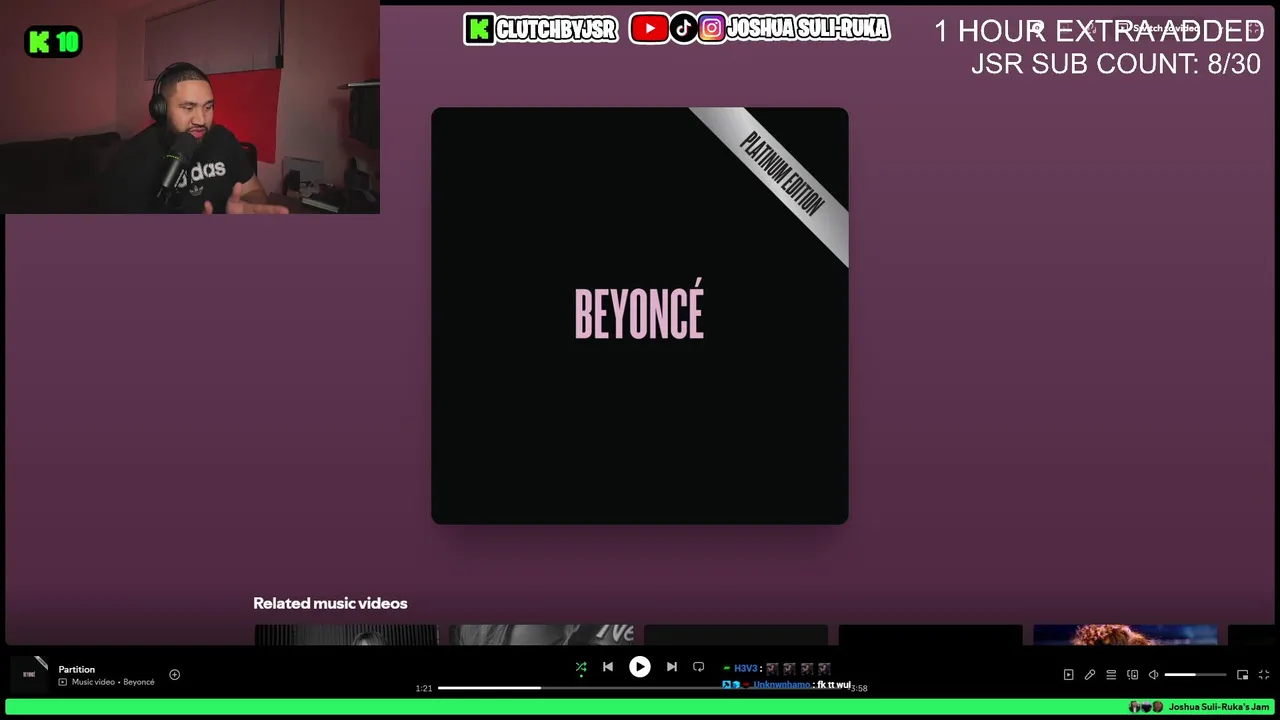Click the Music video label
Viewport: 1280px width, 720px height.
[x=93, y=682]
